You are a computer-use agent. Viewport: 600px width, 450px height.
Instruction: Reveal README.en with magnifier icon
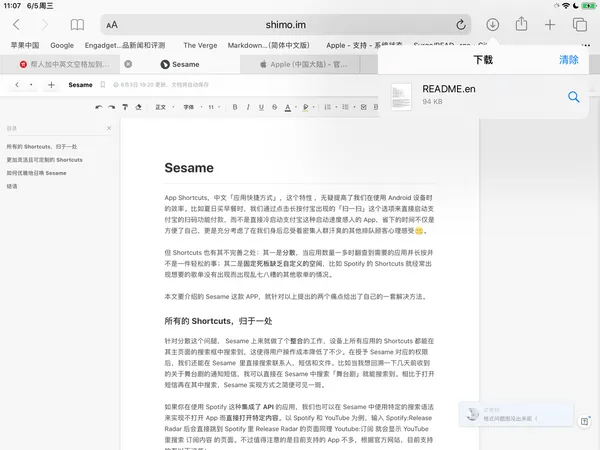point(573,97)
